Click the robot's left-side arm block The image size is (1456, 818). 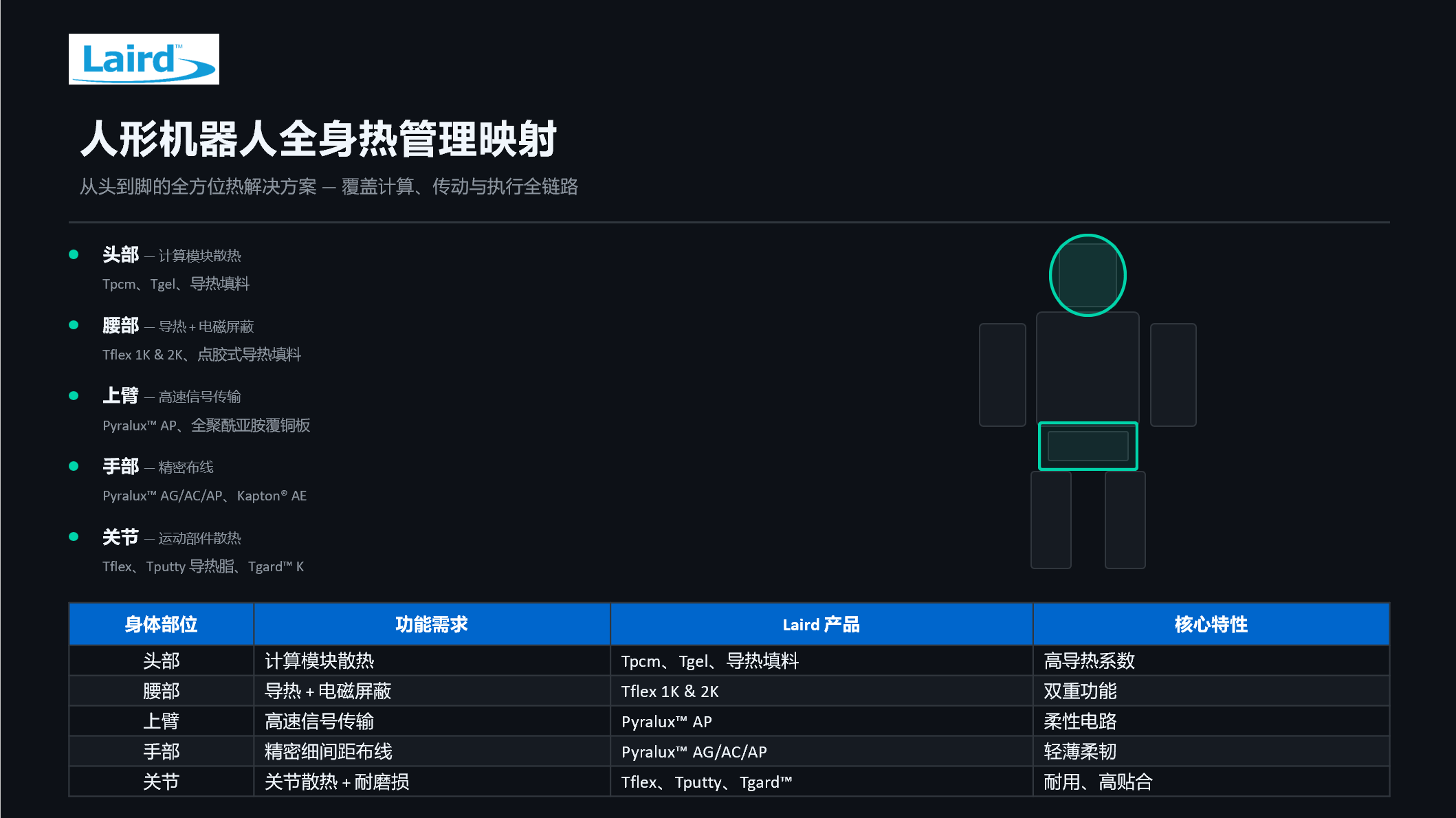coord(1002,375)
